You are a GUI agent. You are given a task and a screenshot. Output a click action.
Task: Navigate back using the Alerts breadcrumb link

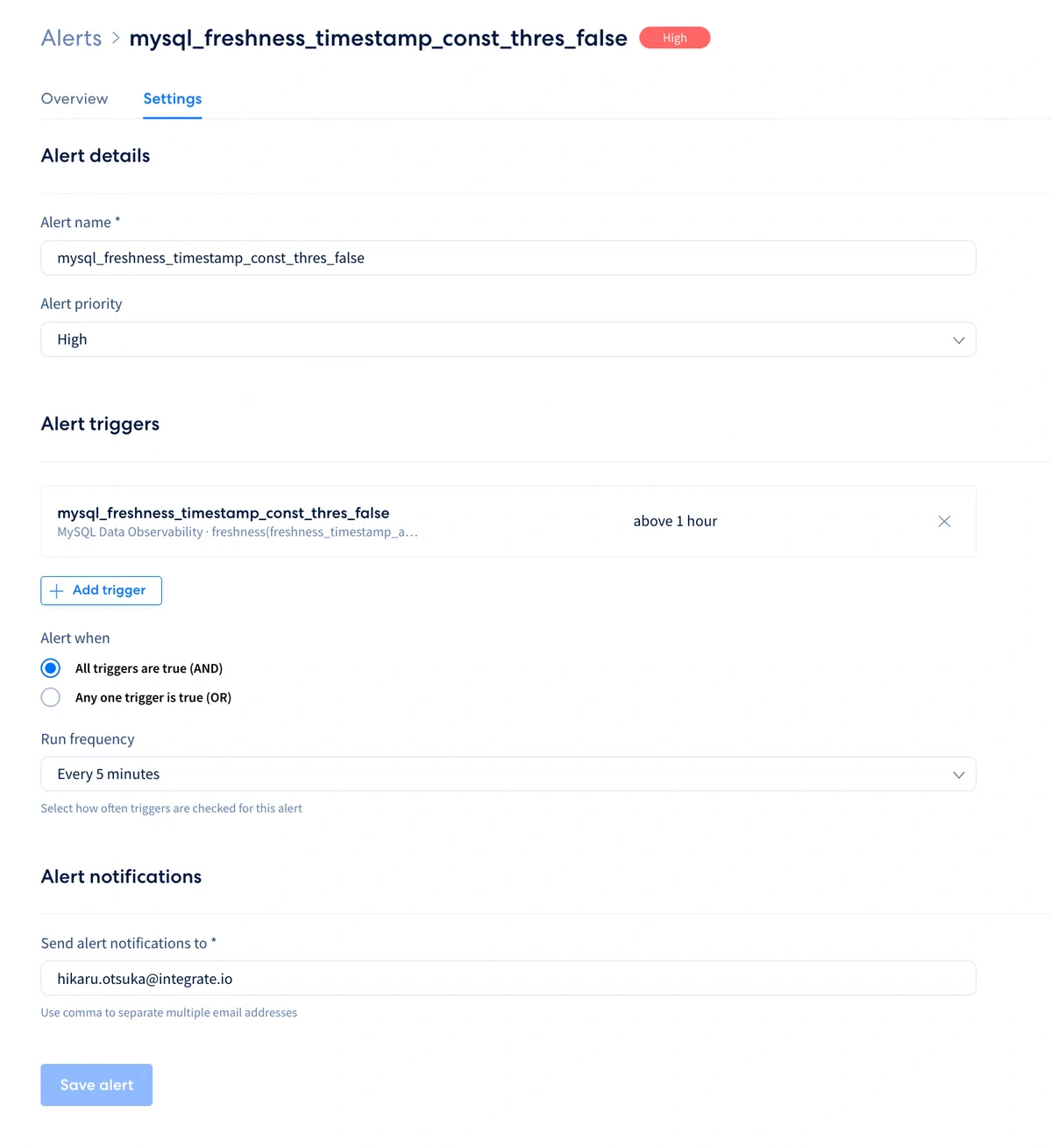pos(71,38)
